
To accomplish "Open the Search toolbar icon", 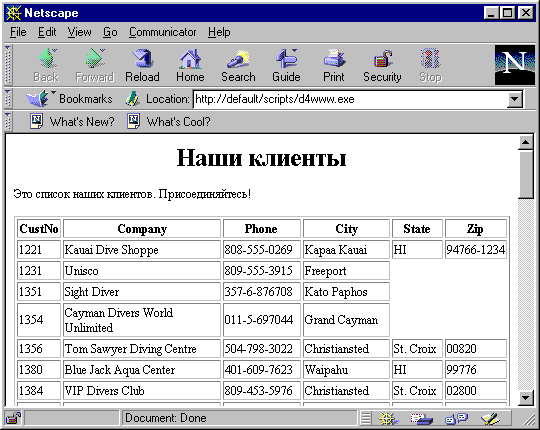I will coord(238,65).
